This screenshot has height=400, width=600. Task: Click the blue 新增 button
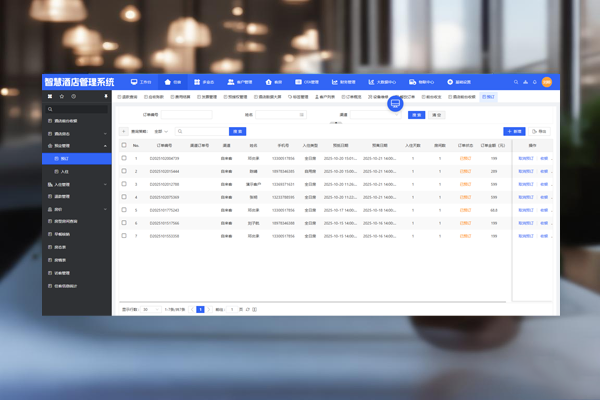(x=514, y=131)
